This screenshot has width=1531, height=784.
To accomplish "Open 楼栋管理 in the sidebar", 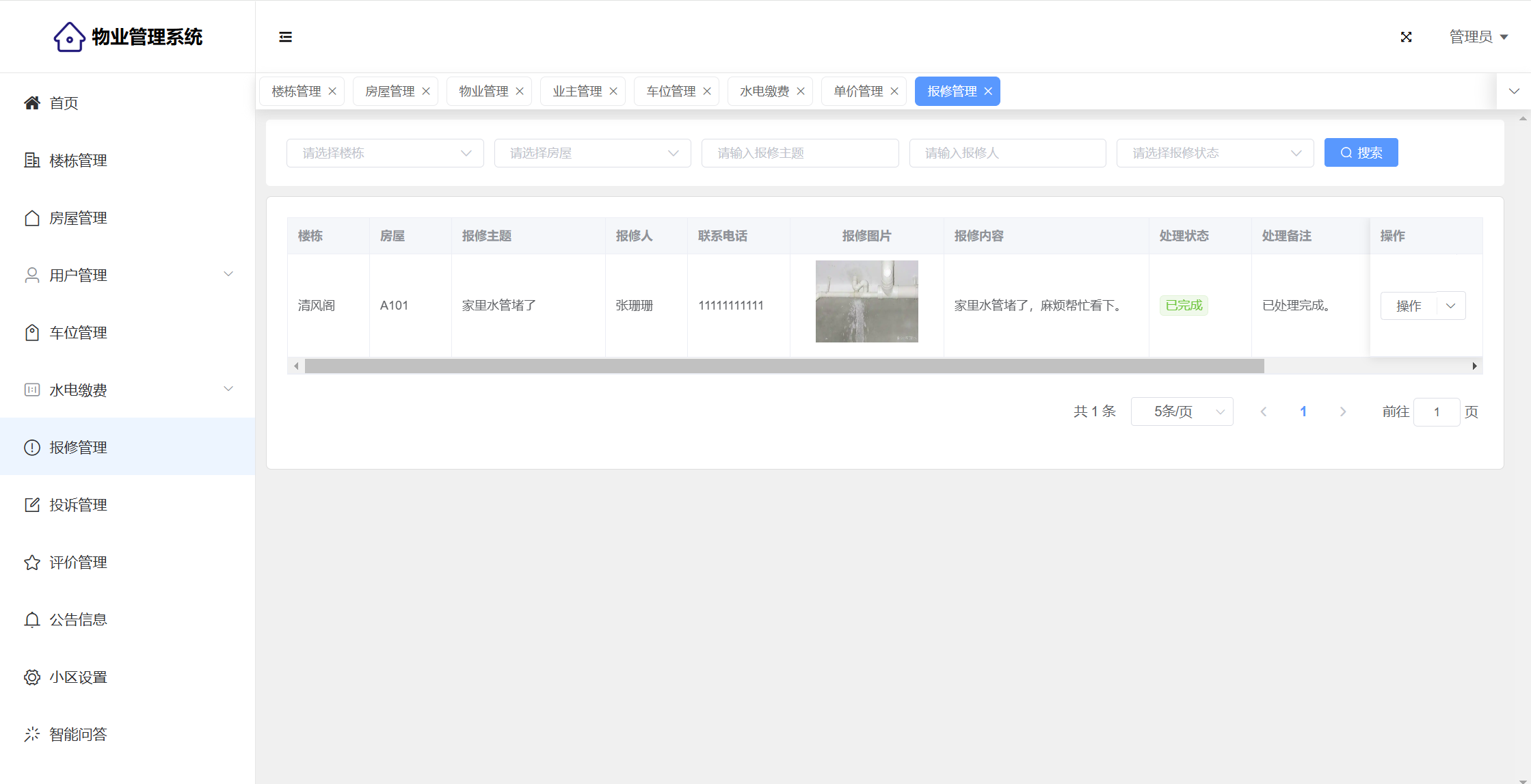I will click(x=78, y=161).
